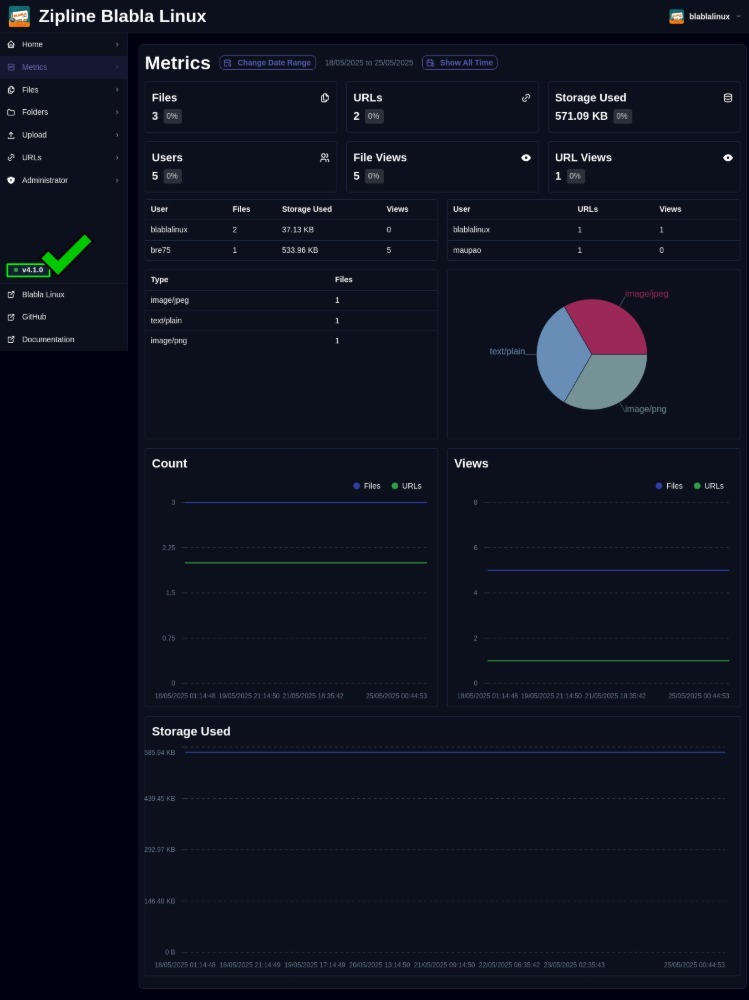Click the Zipline logo icon in header
The image size is (749, 1000).
(19, 16)
